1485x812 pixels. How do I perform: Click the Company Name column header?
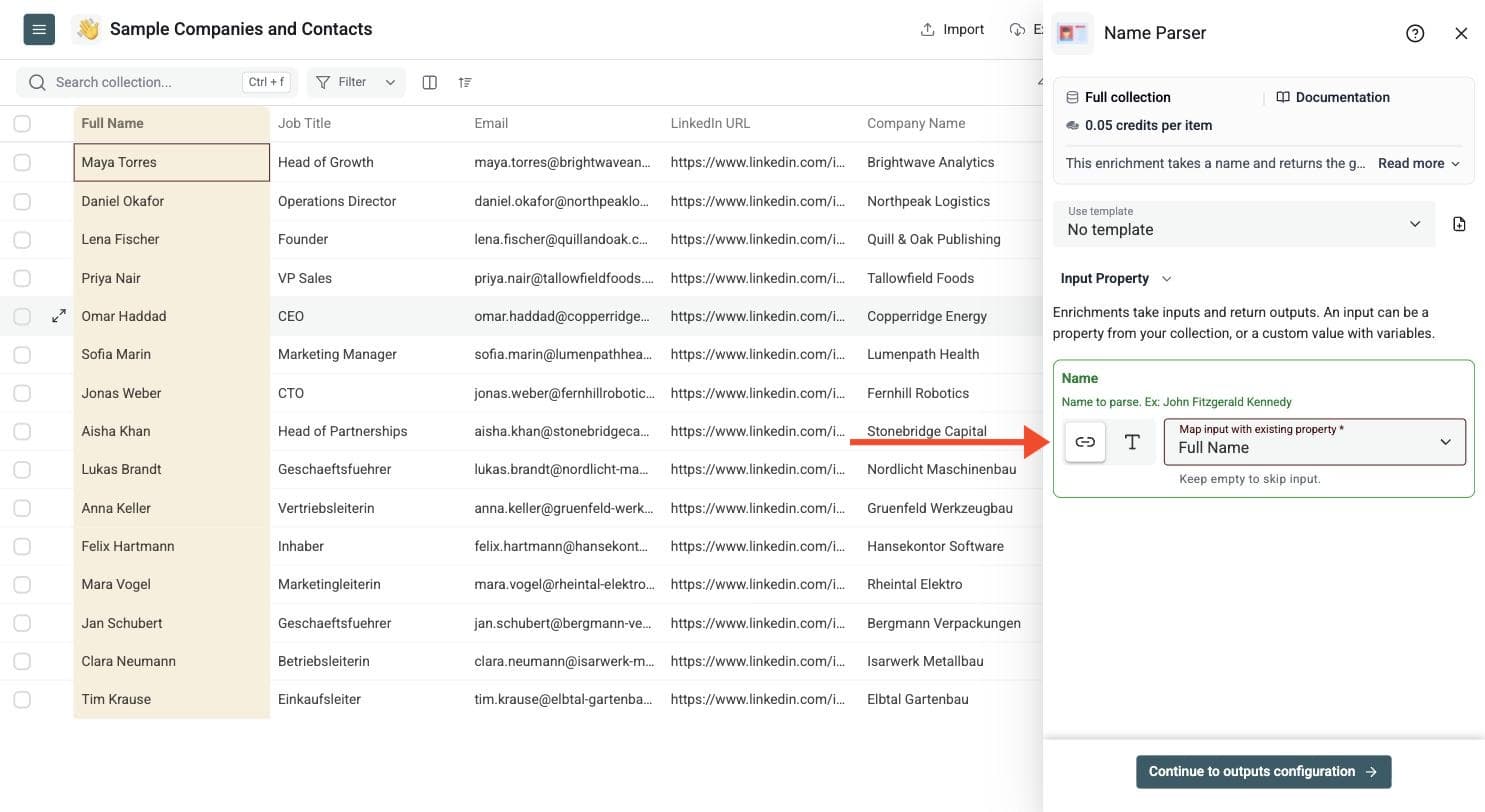[950, 124]
